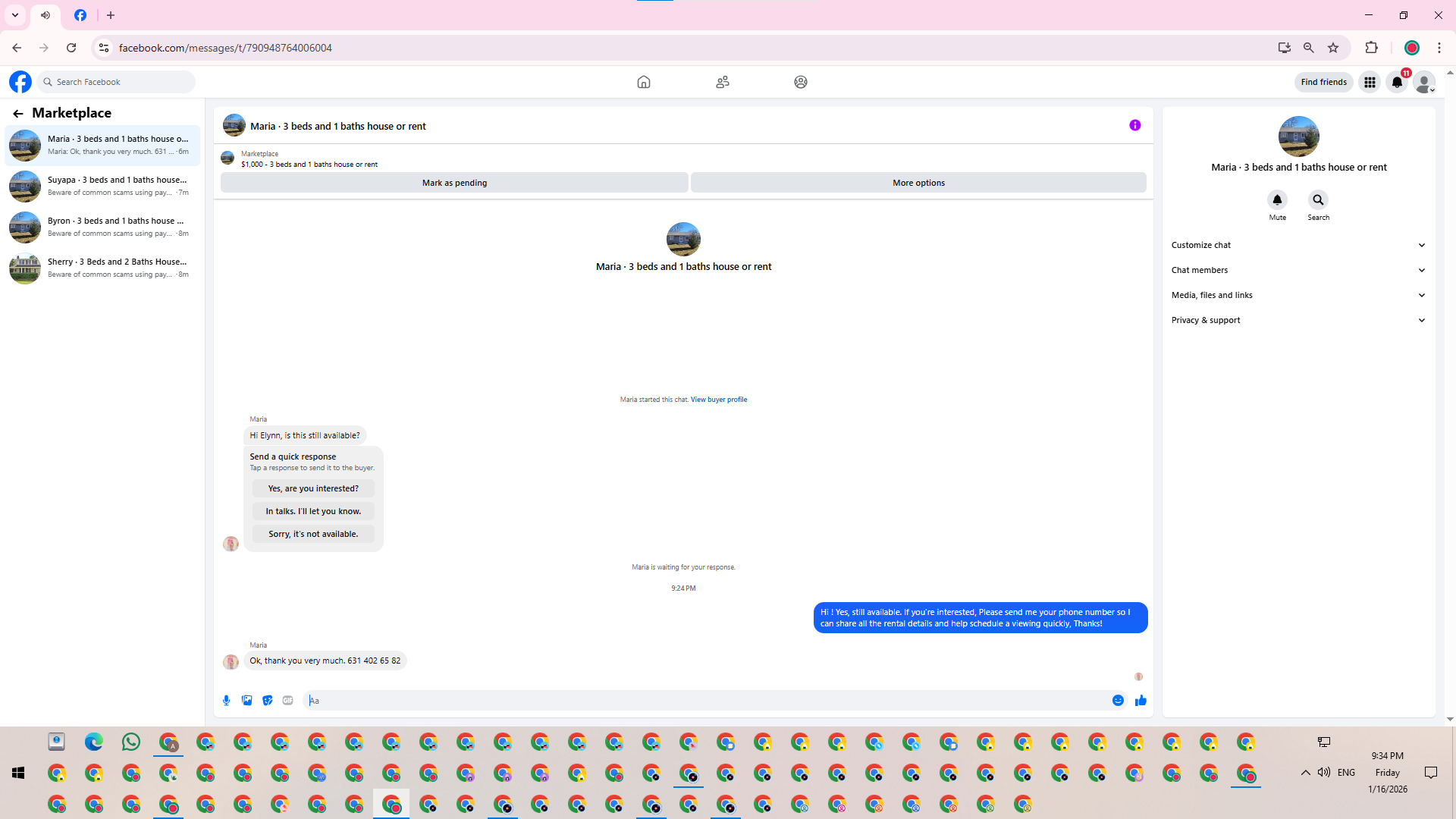This screenshot has height=819, width=1456.
Task: Send a thumbs-up like
Action: pos(1141,701)
